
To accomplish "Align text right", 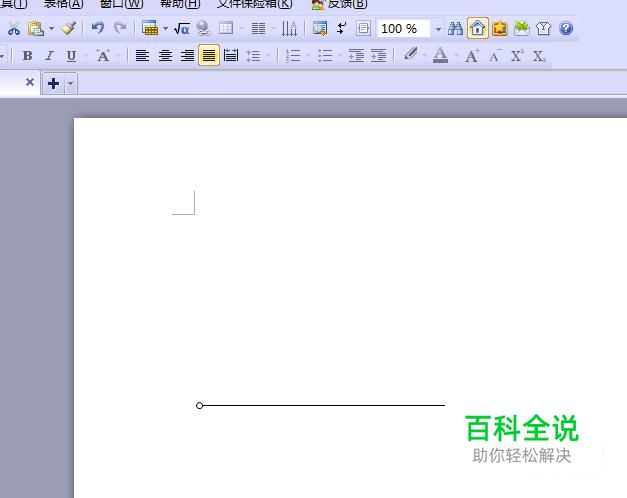I will 187,56.
